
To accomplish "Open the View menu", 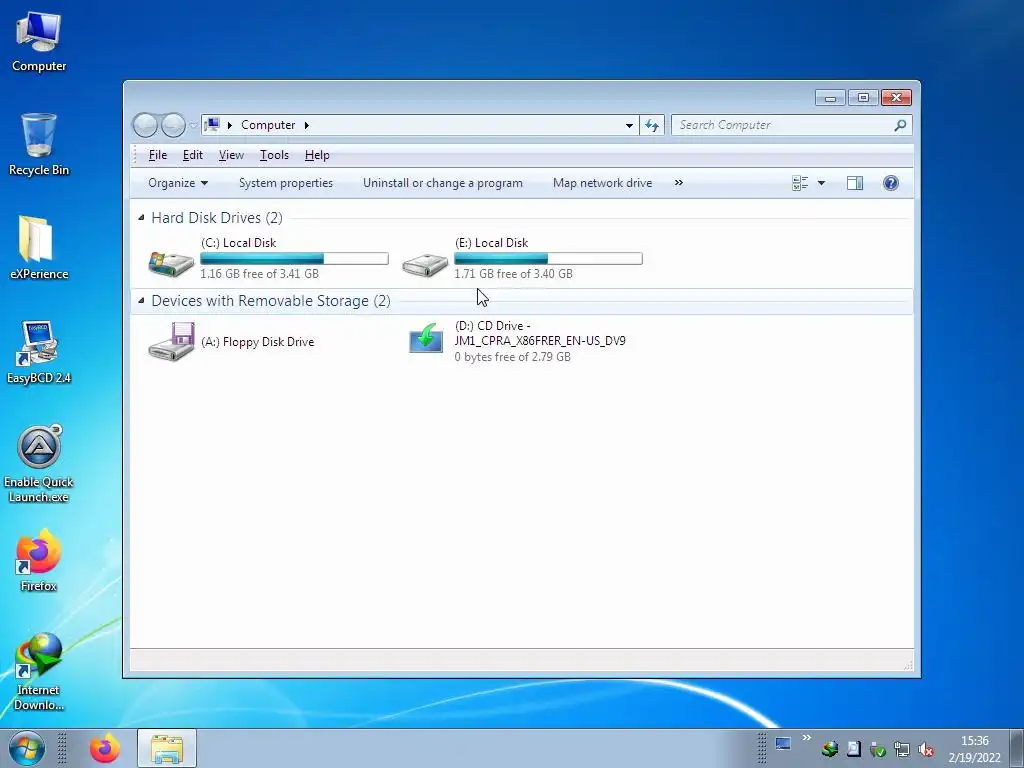I will pos(231,155).
